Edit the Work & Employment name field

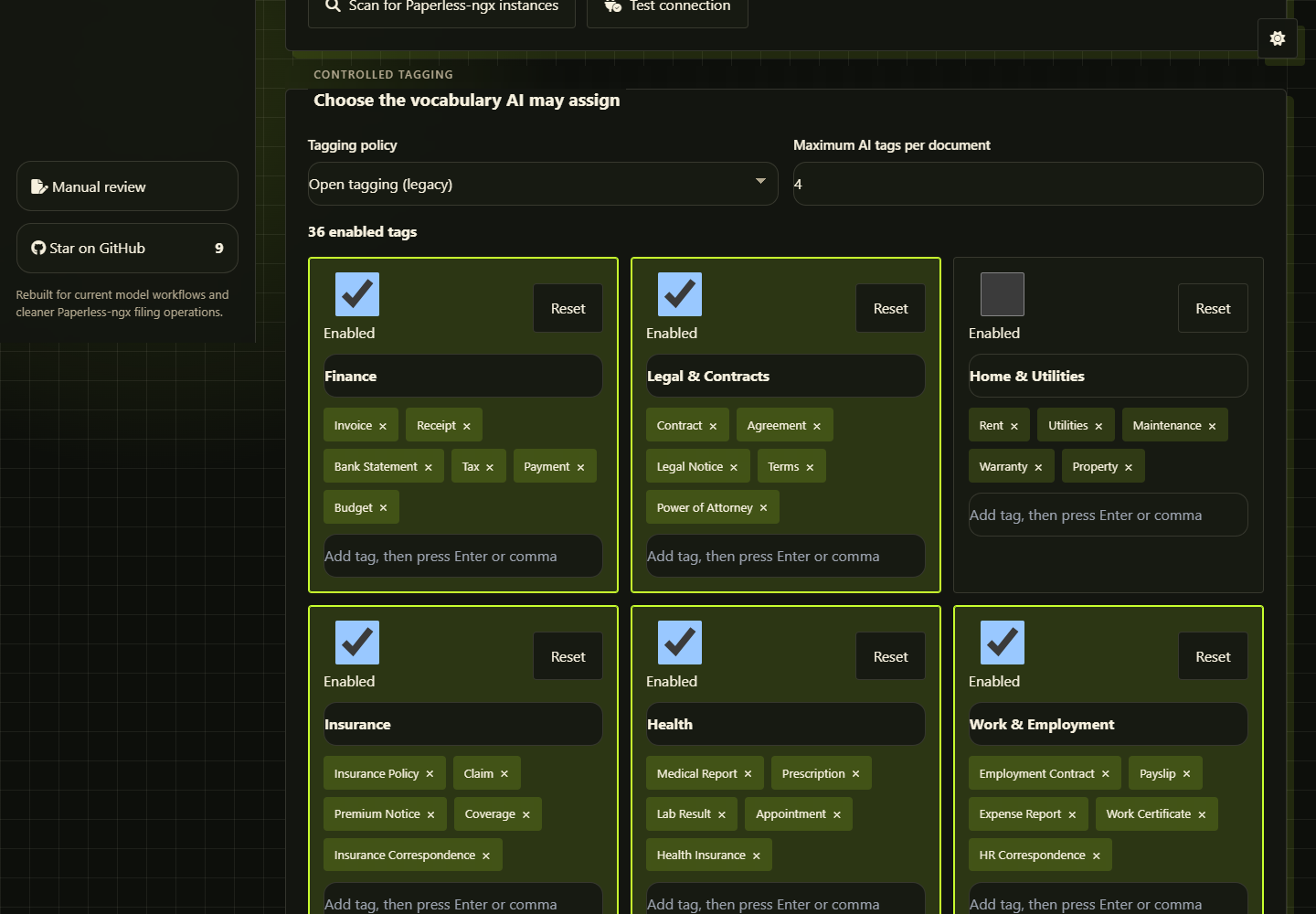[1109, 724]
